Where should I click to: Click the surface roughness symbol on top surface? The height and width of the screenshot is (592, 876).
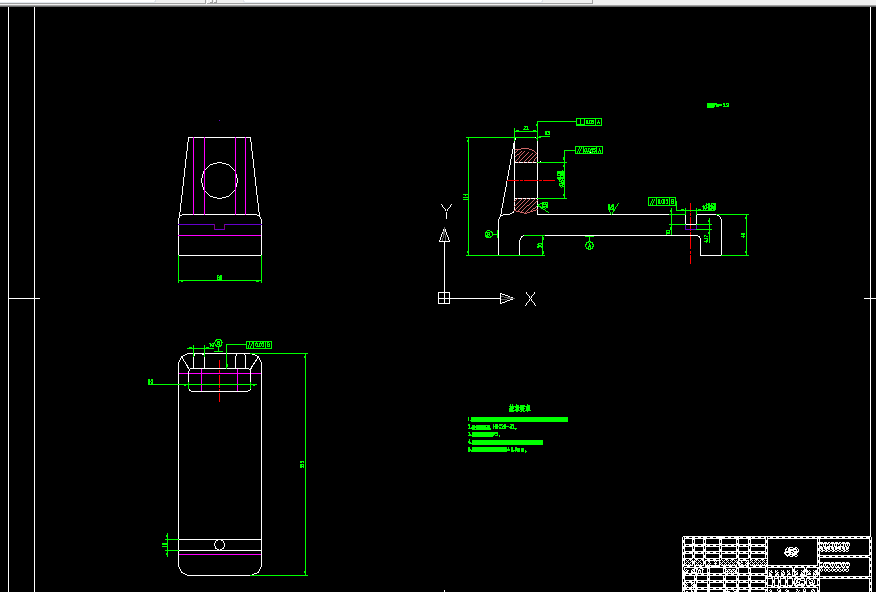612,208
